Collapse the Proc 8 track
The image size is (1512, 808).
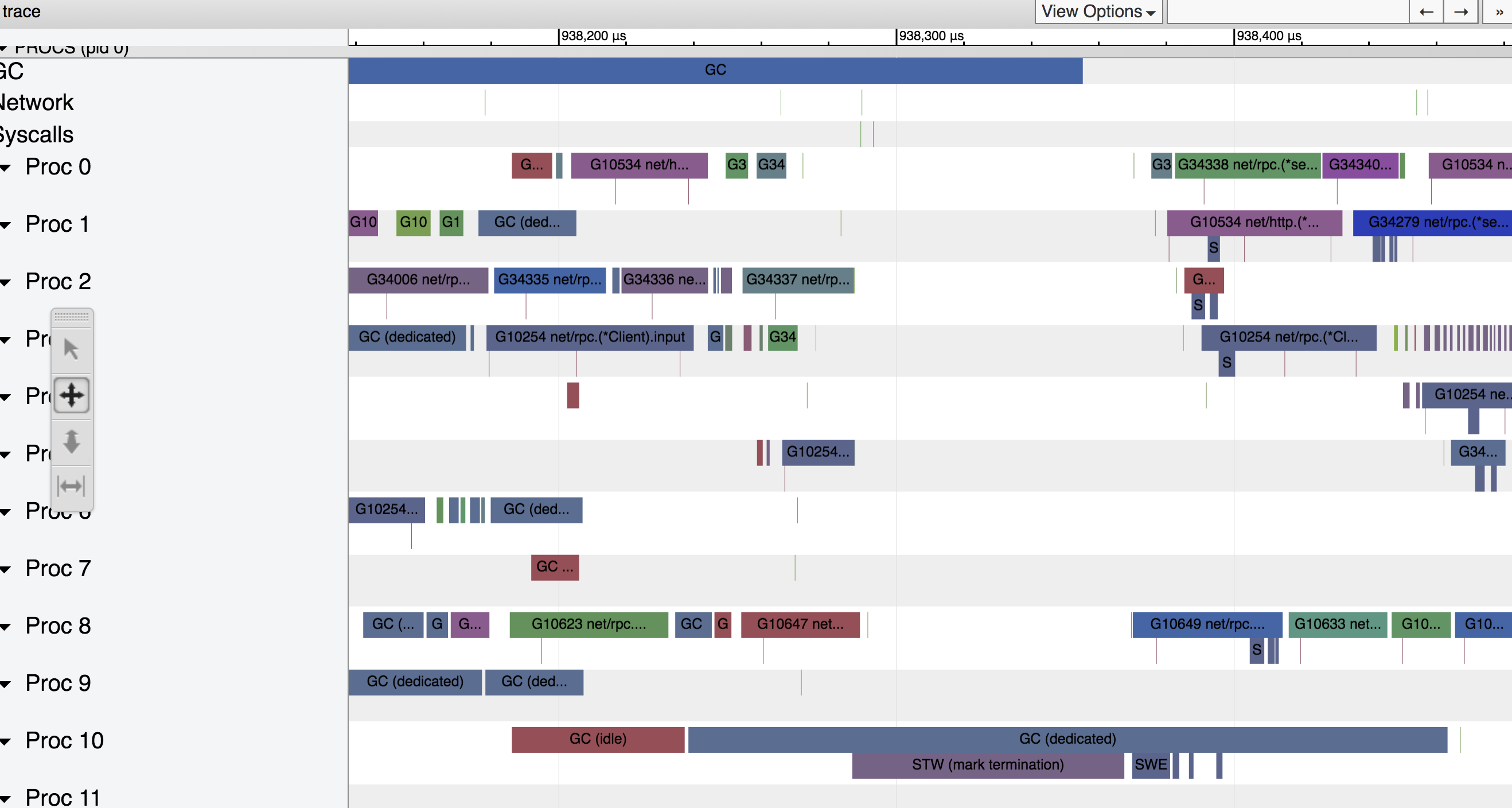point(6,627)
